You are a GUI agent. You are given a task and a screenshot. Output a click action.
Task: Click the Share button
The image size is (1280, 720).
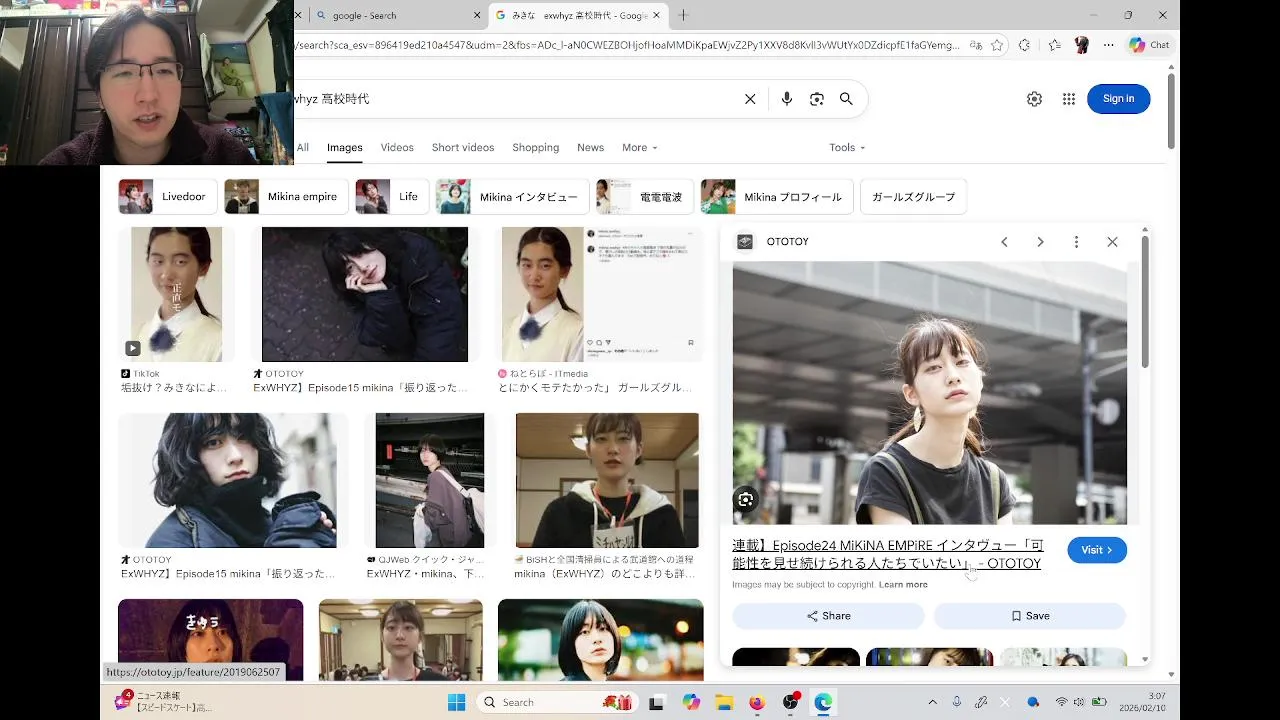[829, 616]
